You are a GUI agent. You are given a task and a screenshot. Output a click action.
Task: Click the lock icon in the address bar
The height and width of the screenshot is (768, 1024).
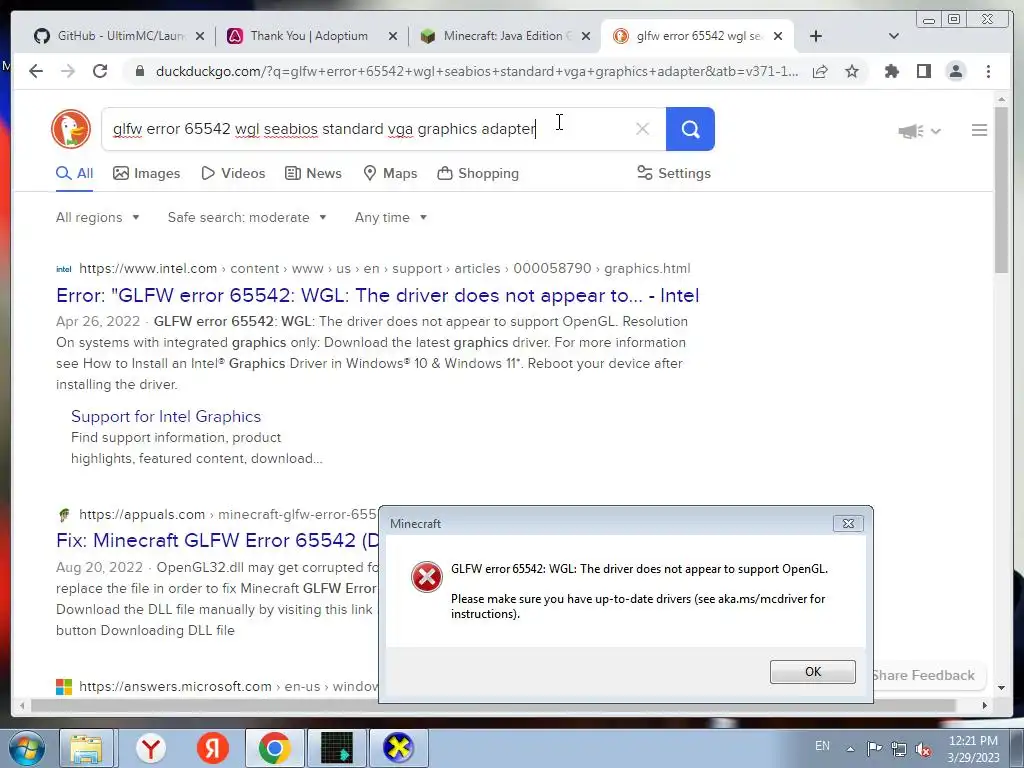tap(139, 71)
